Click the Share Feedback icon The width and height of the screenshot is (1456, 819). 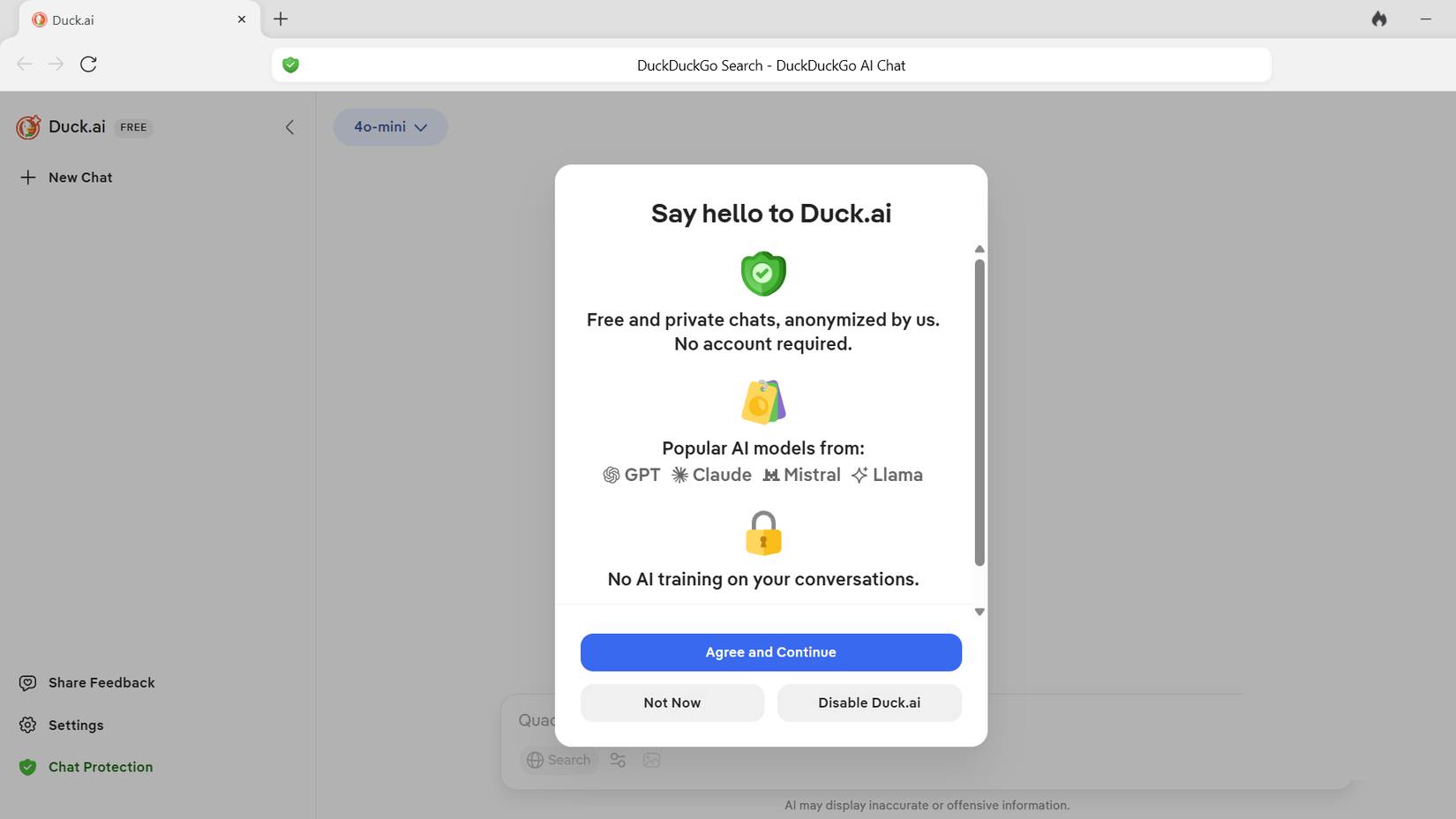point(27,682)
